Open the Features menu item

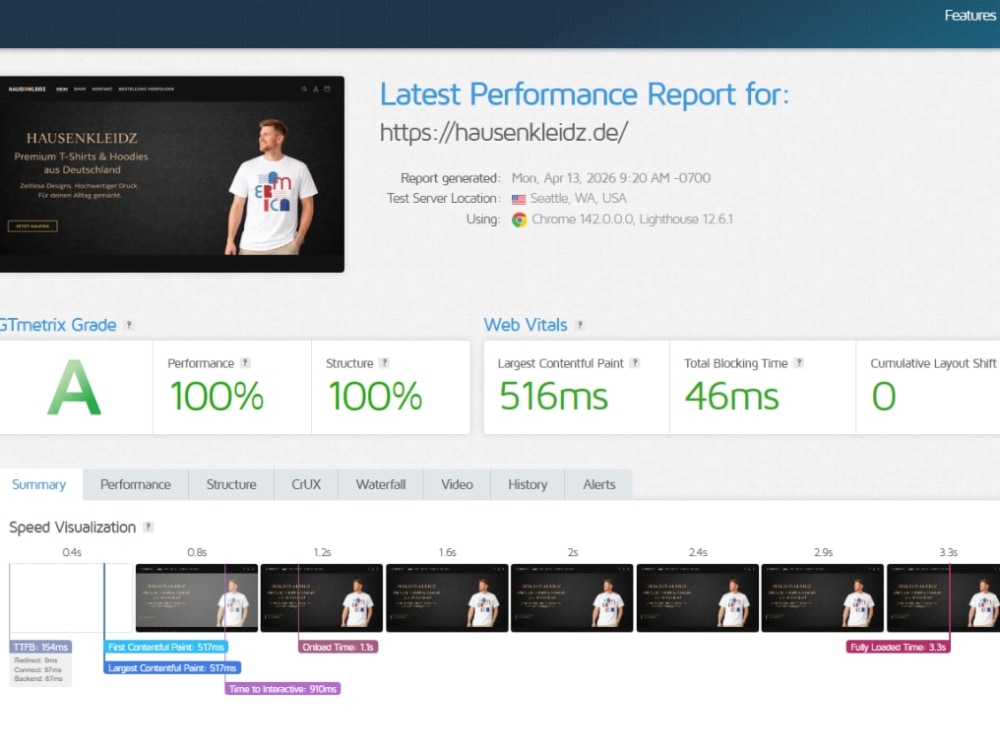coord(971,15)
